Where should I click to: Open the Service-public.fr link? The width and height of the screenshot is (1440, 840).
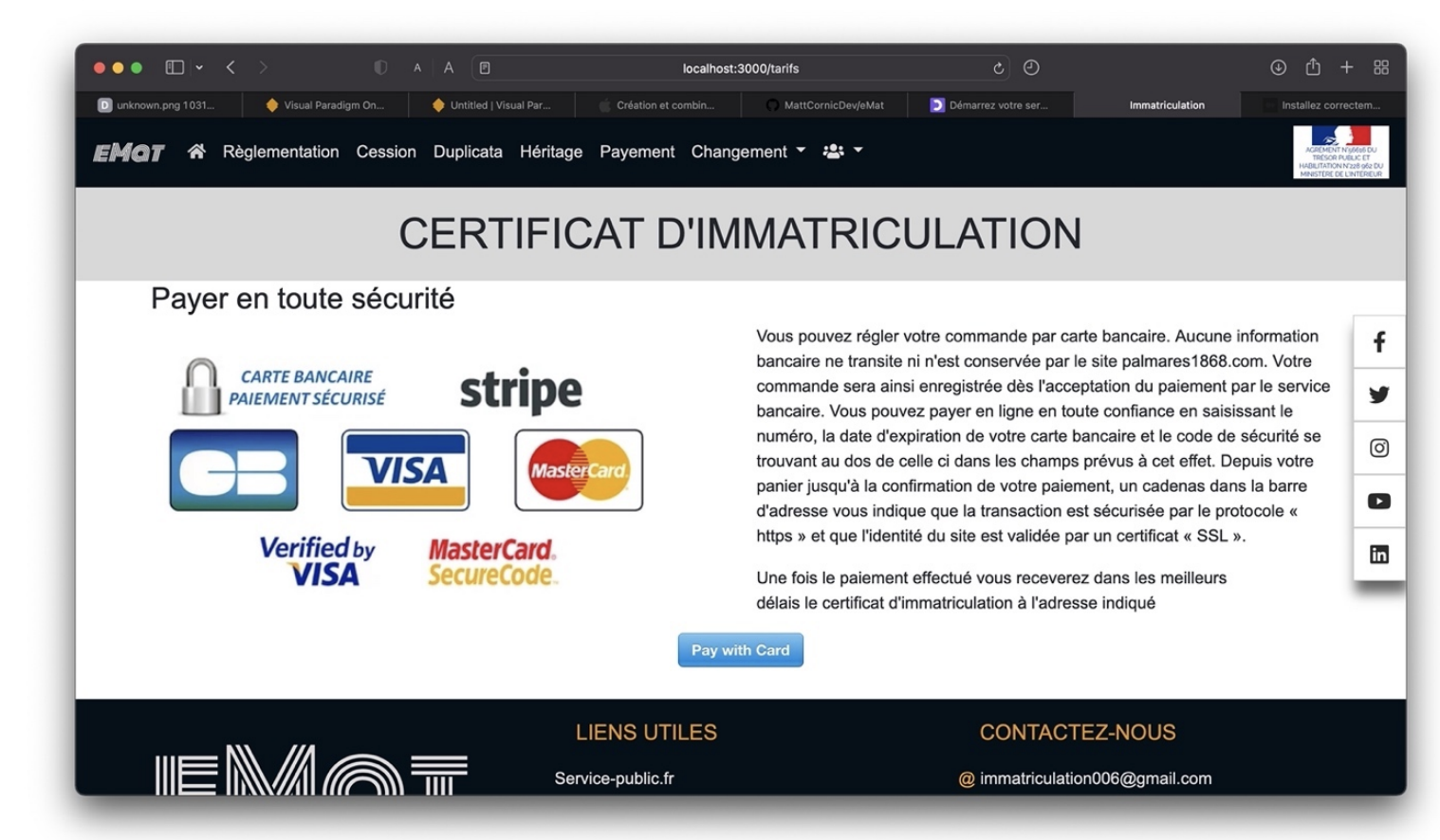pos(615,778)
